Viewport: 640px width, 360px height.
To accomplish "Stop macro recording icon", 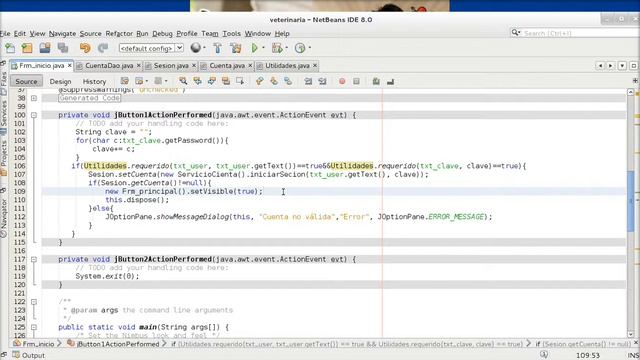I will (x=356, y=81).
